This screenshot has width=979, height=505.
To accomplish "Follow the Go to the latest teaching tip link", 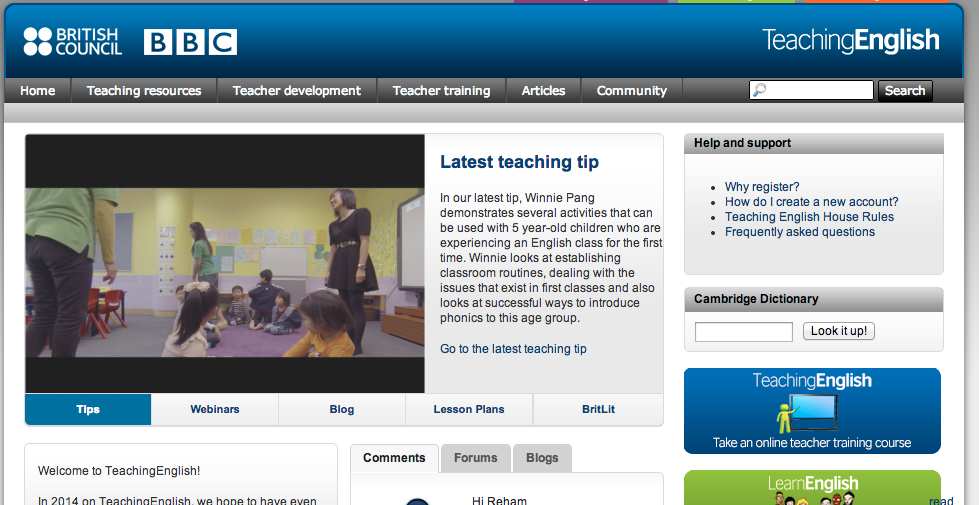I will point(513,349).
